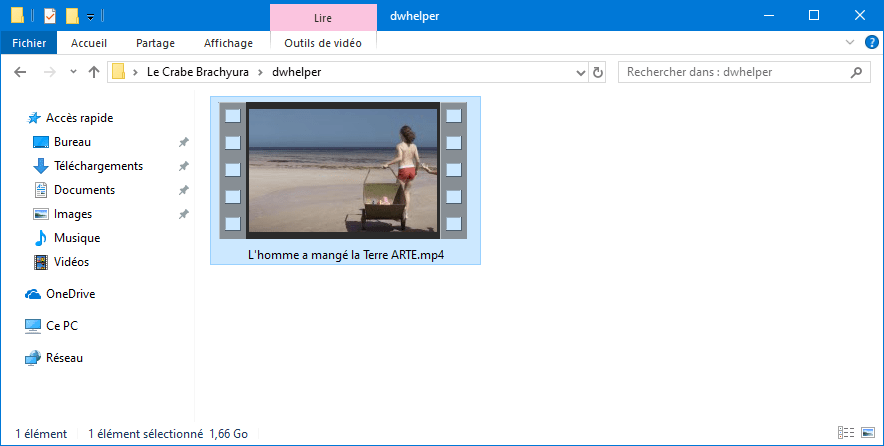Click the Properties quick access toolbar icon

(50, 16)
